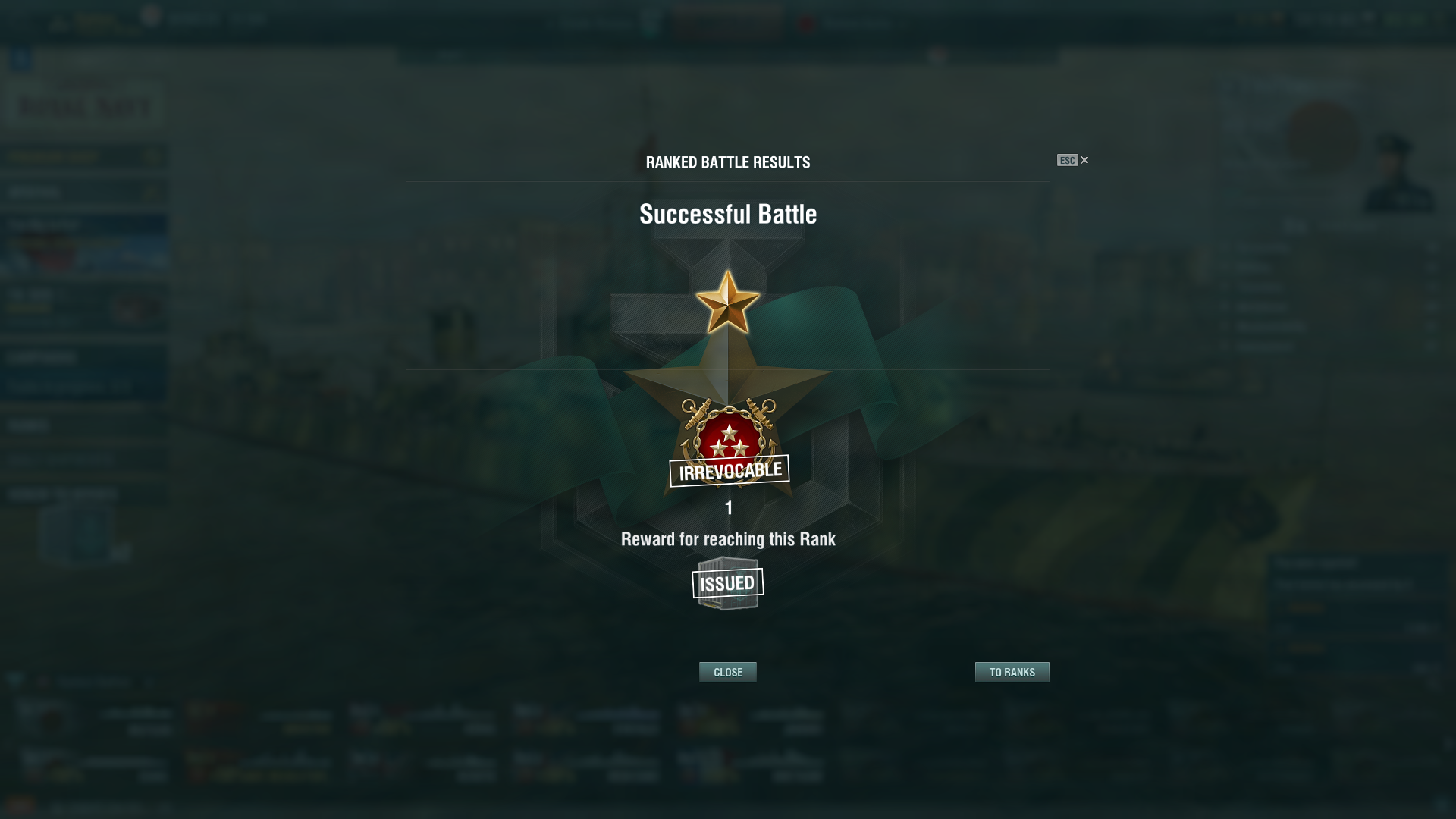Click the battle type selector icon beside Battle button
This screenshot has width=1456, height=819.
[651, 23]
